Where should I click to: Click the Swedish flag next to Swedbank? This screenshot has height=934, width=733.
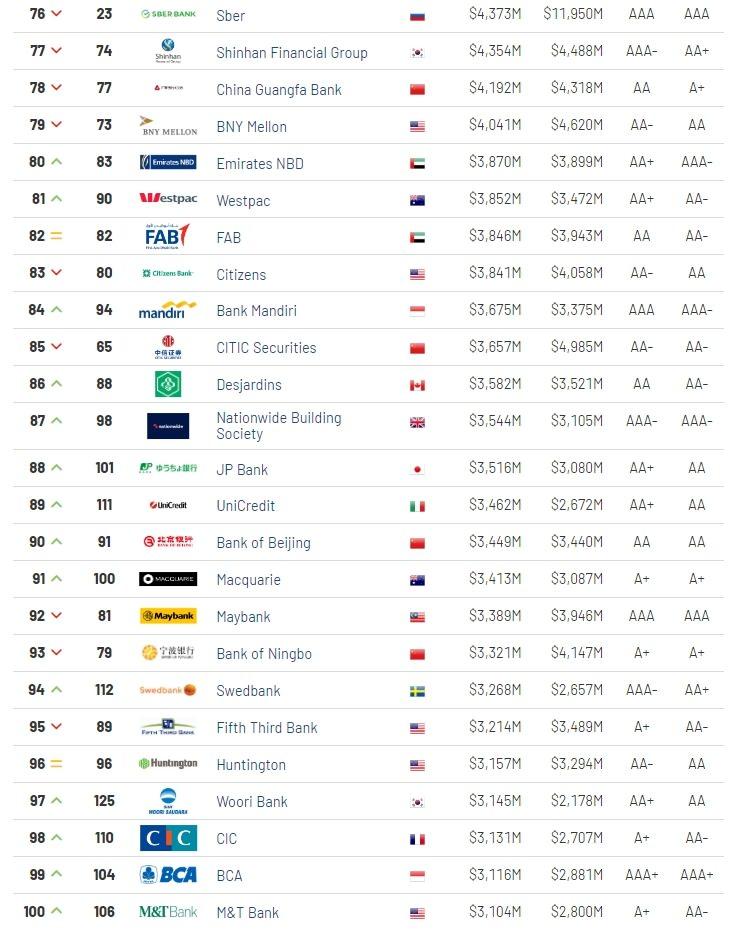[417, 691]
